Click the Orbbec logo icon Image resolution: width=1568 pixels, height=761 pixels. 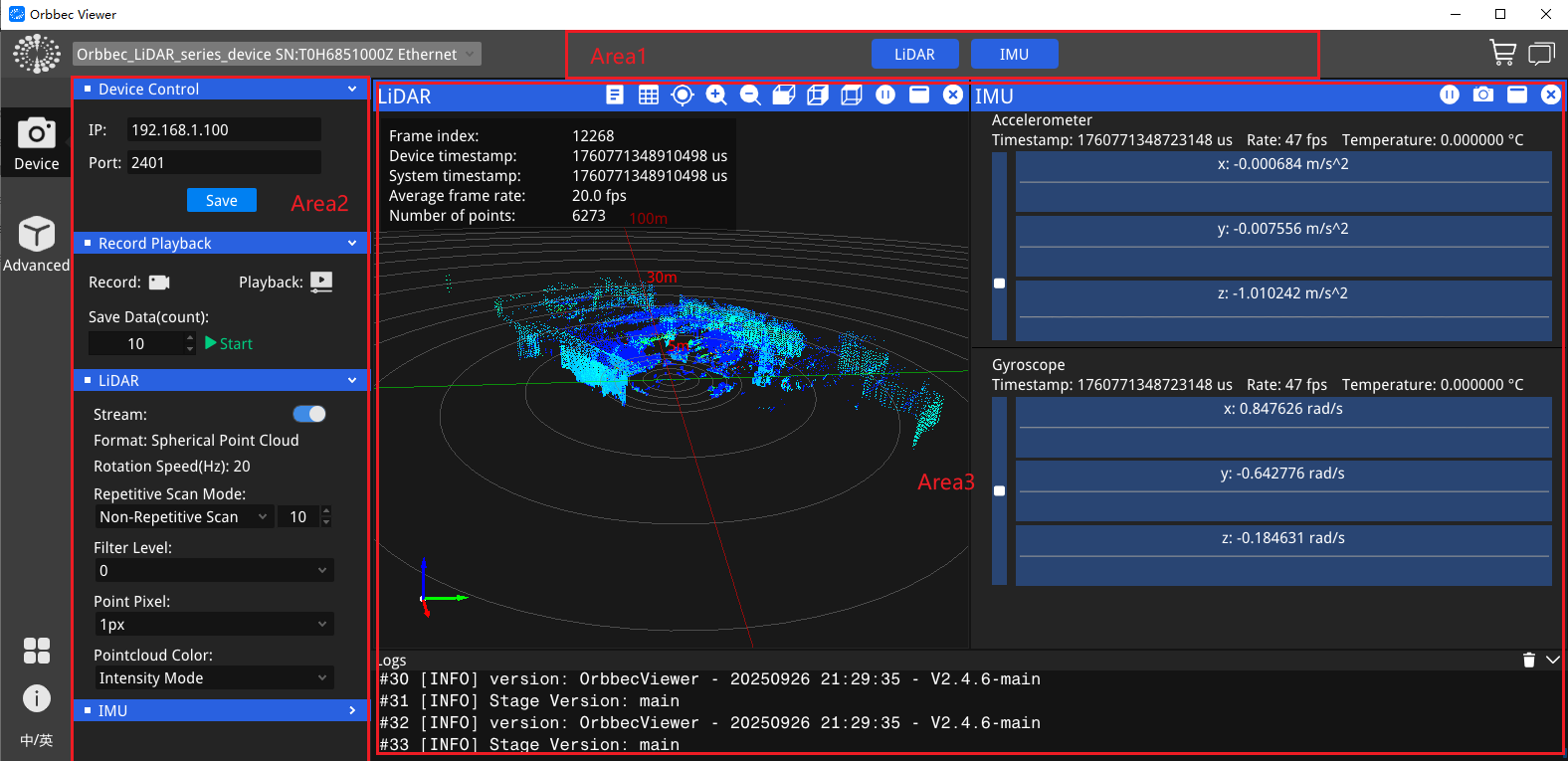click(37, 54)
